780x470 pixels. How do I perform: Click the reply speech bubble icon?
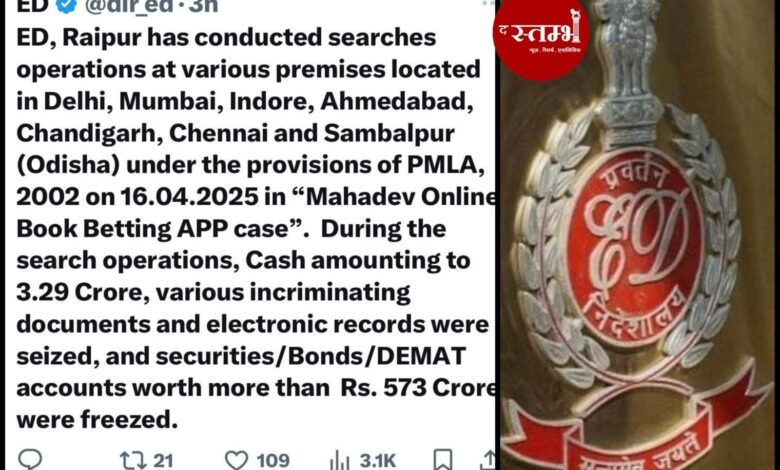(30, 460)
